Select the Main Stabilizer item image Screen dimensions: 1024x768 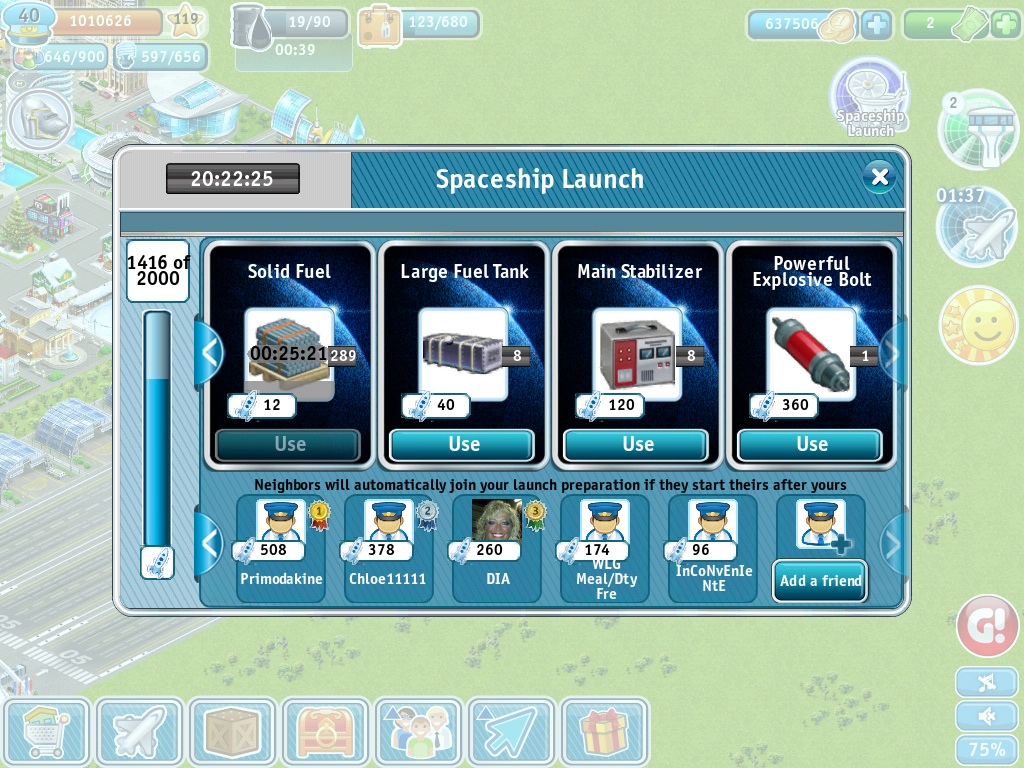pos(637,354)
